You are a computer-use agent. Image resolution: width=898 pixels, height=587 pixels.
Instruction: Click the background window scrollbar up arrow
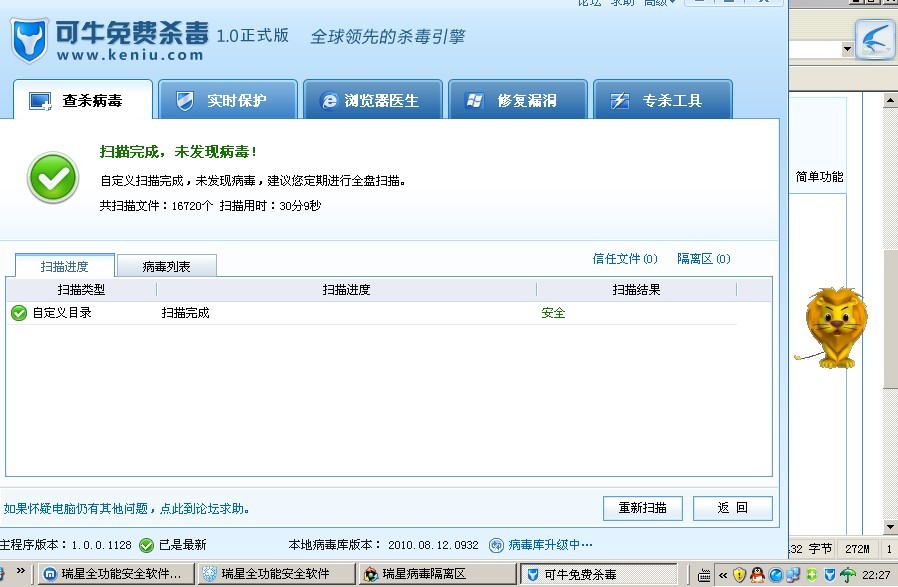[x=890, y=100]
